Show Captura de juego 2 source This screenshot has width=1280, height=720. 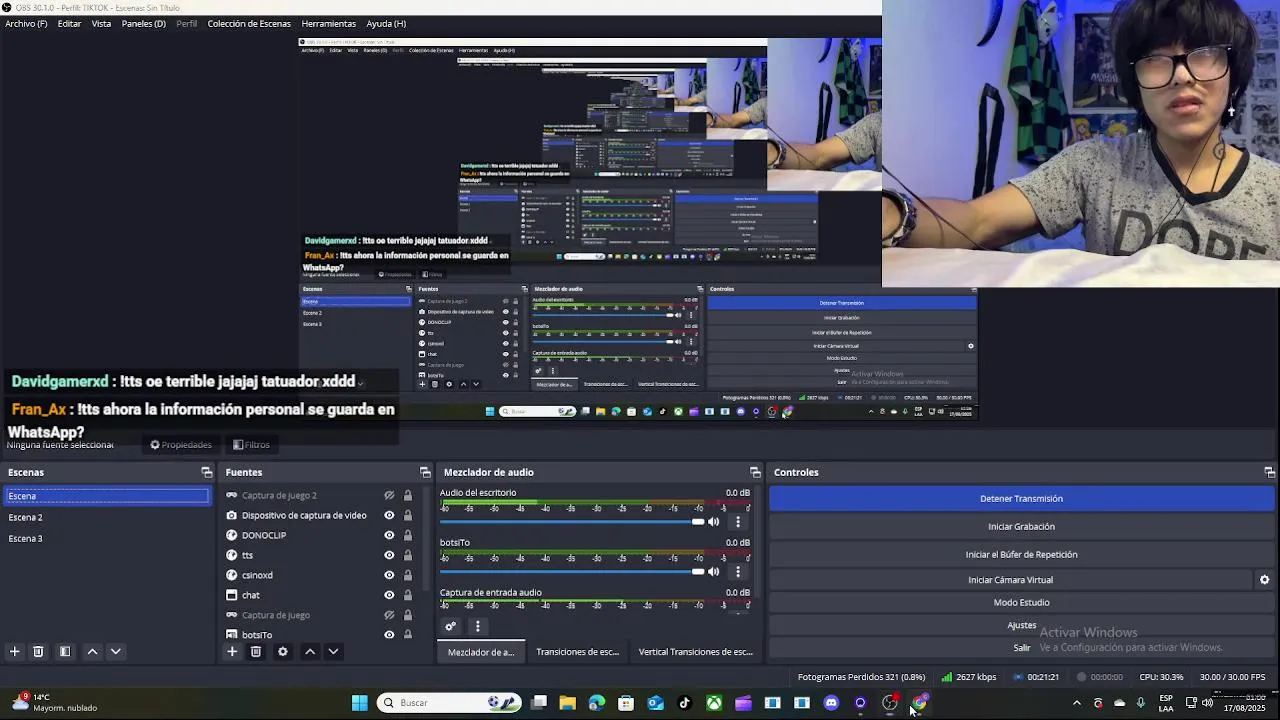point(389,495)
